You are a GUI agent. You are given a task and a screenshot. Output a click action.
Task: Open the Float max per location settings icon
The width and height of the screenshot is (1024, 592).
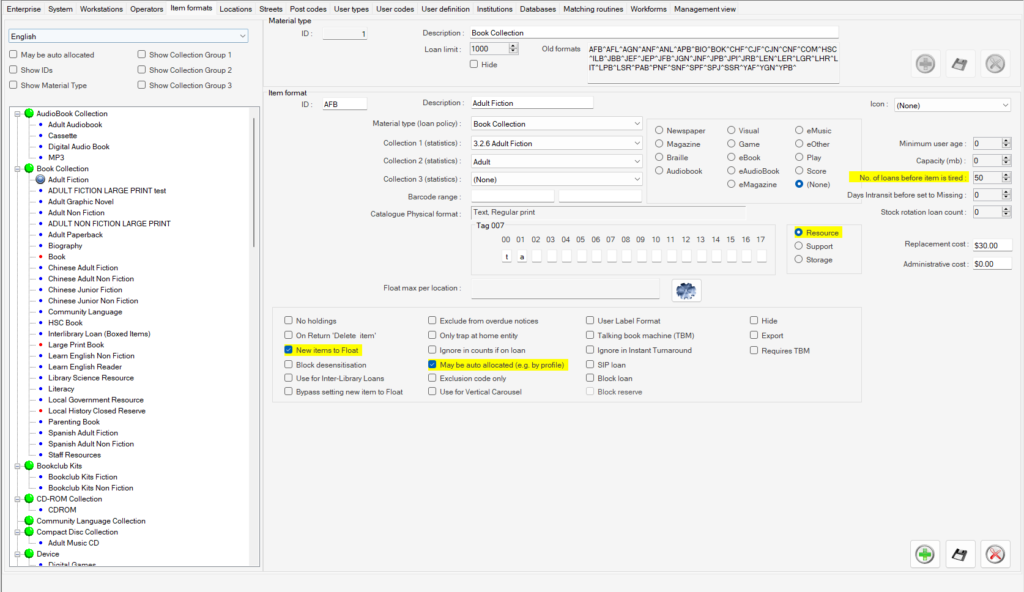pyautogui.click(x=686, y=290)
